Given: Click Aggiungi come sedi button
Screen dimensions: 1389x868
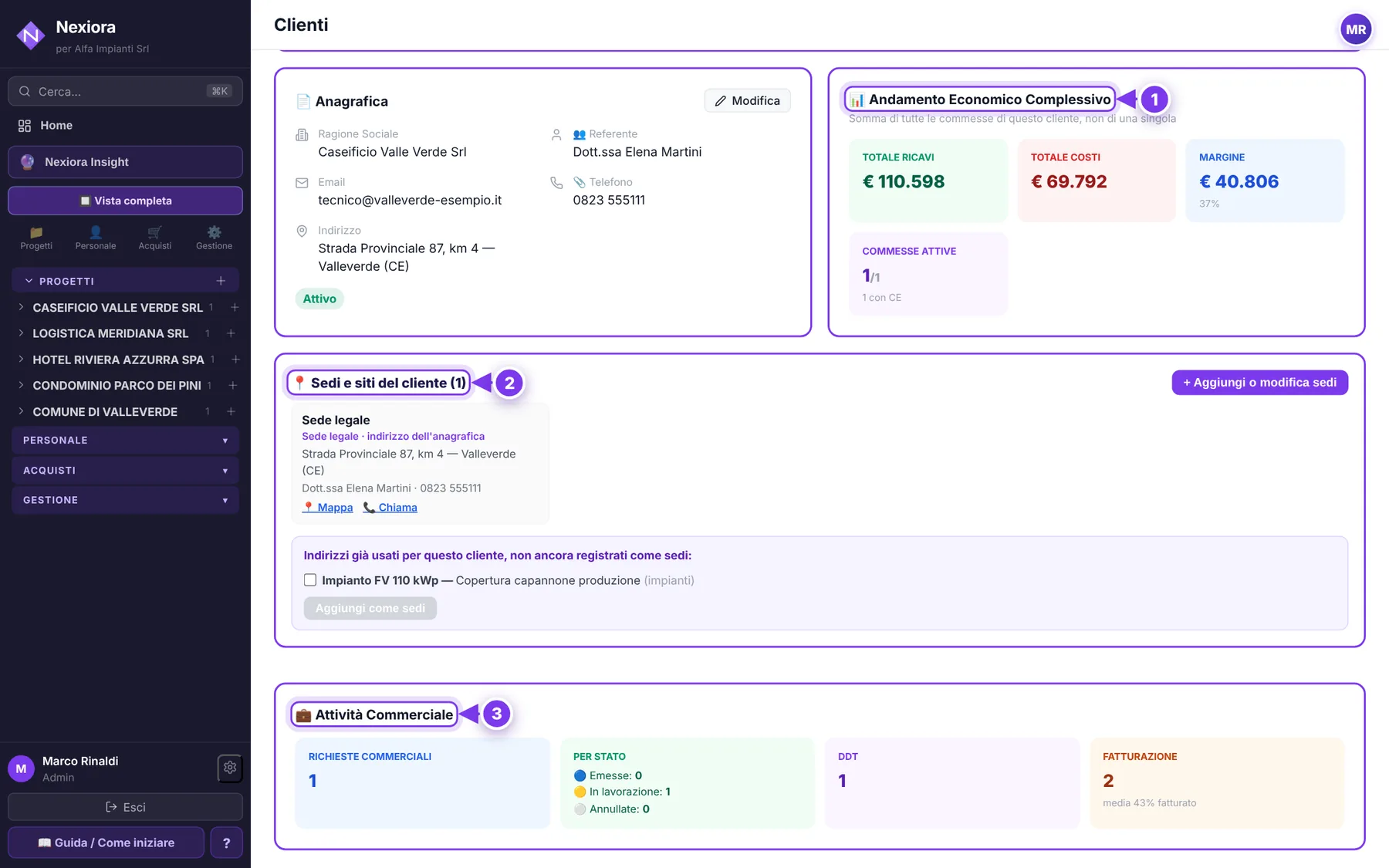Looking at the screenshot, I should pos(370,608).
